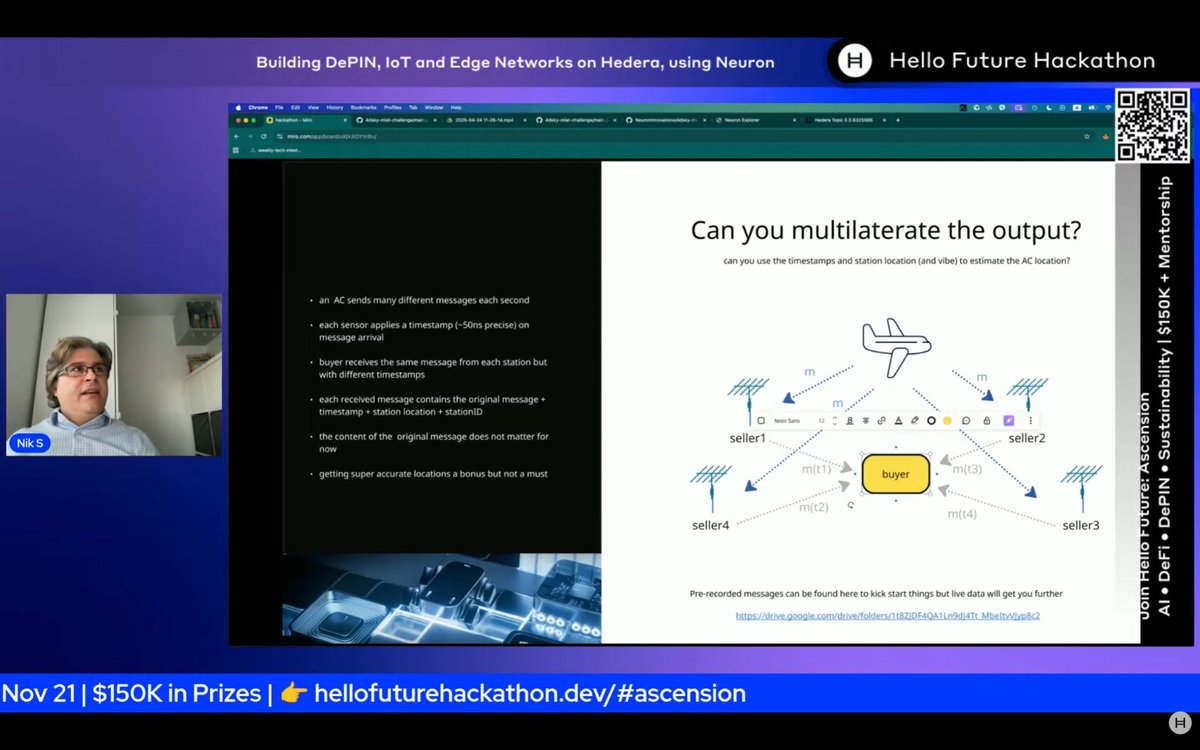Select the yellow buyer shape
Screen dimensions: 1200x750
tap(896, 474)
